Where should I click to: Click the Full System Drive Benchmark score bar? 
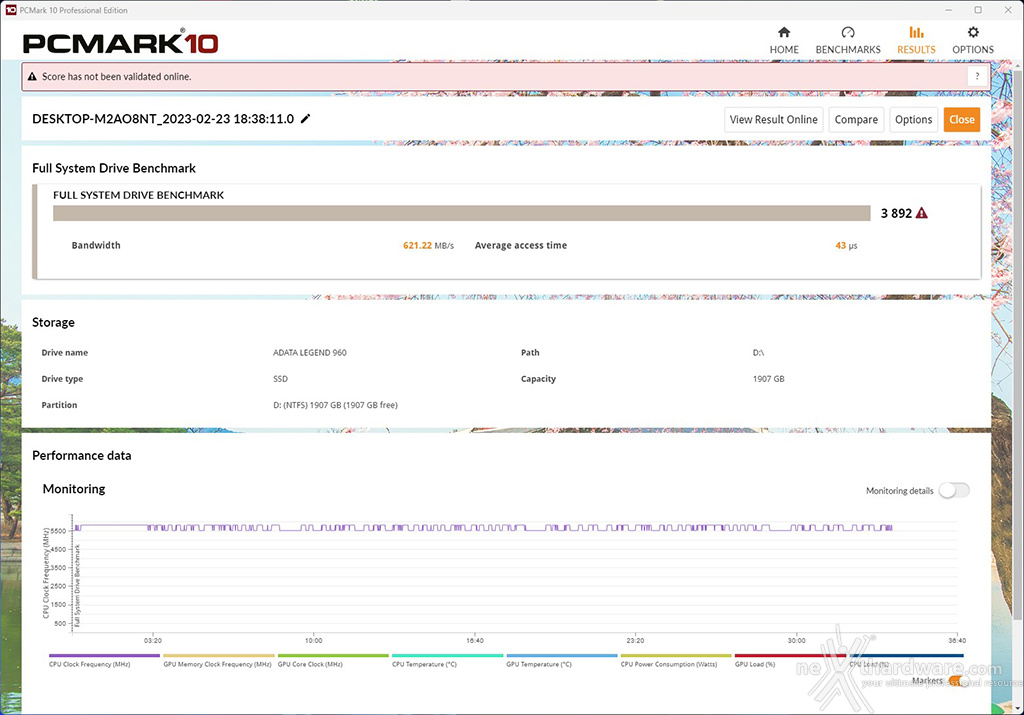click(x=462, y=213)
